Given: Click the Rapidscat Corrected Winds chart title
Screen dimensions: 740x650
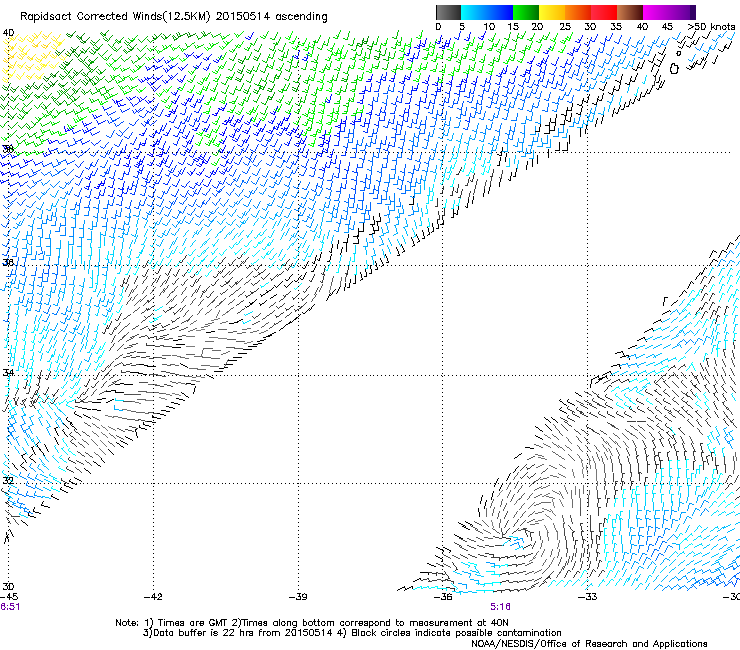Looking at the screenshot, I should pos(174,17).
